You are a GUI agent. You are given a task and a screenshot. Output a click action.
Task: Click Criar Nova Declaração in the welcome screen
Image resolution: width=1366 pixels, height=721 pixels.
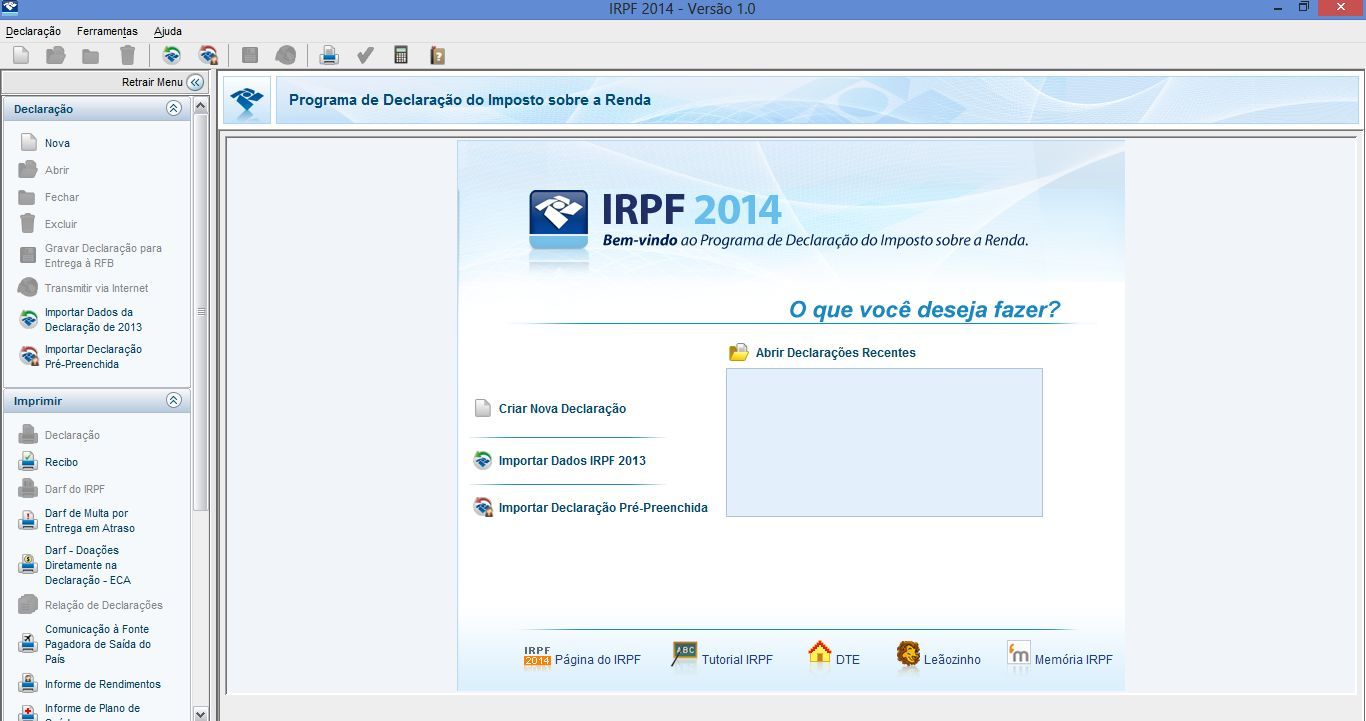550,408
